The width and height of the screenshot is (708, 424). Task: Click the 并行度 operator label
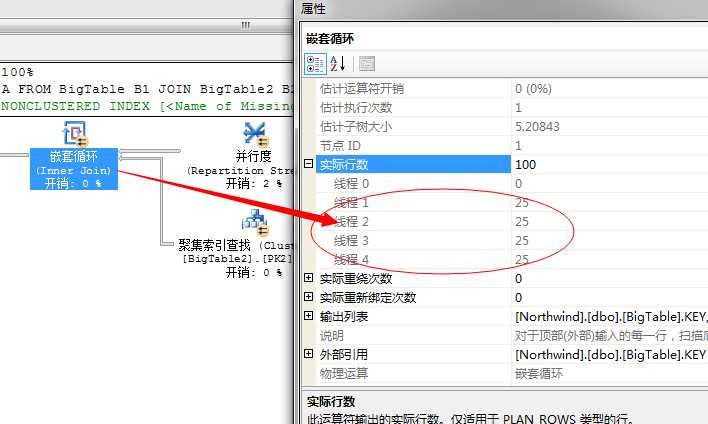[x=254, y=156]
